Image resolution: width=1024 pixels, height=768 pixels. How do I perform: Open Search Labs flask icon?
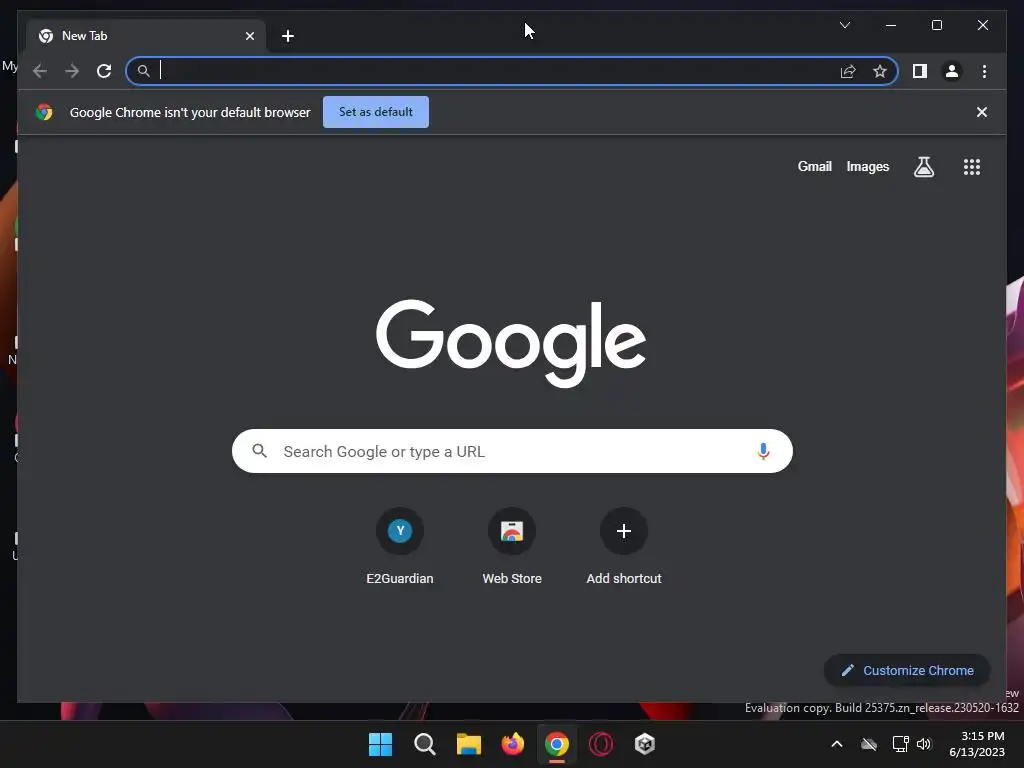click(x=923, y=167)
